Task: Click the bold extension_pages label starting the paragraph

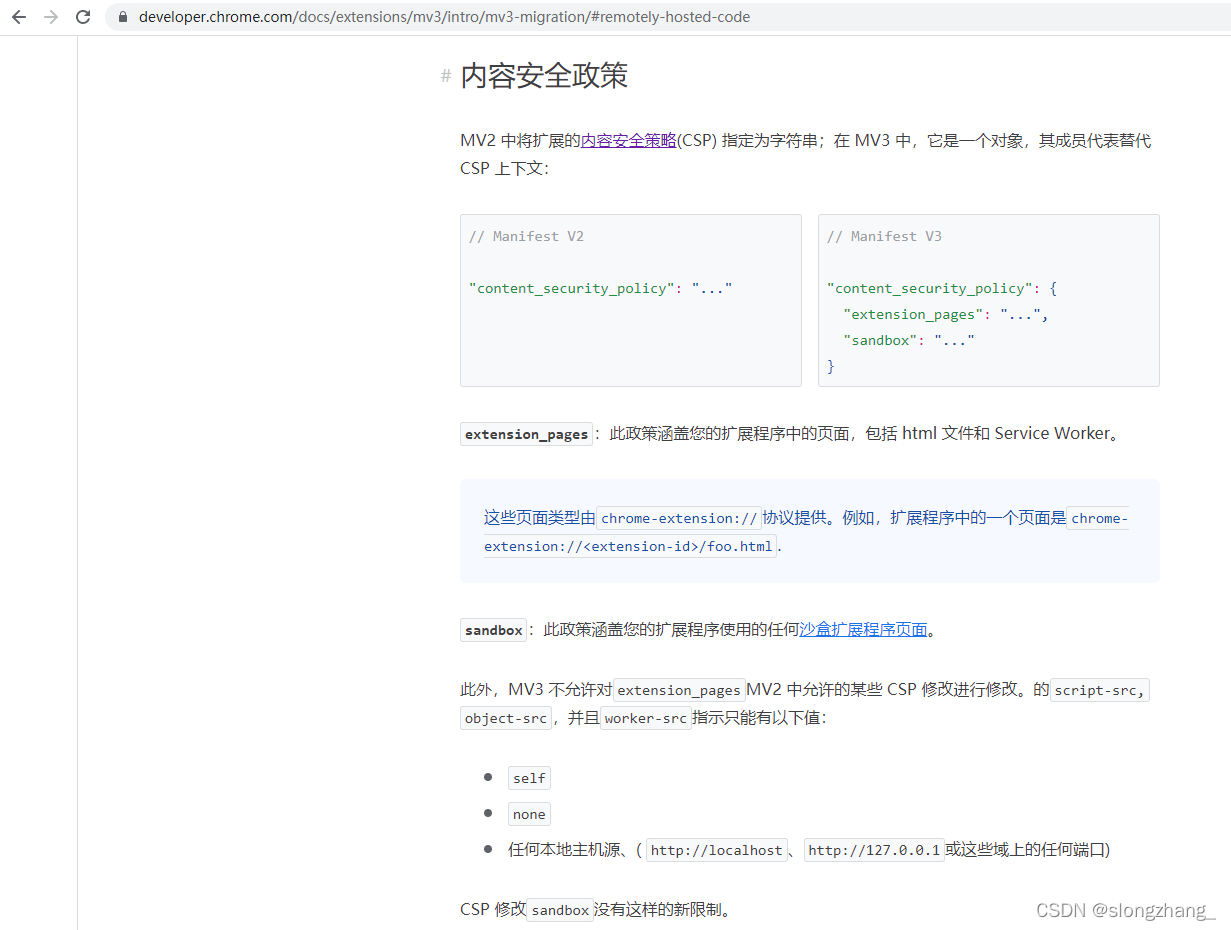Action: (526, 434)
